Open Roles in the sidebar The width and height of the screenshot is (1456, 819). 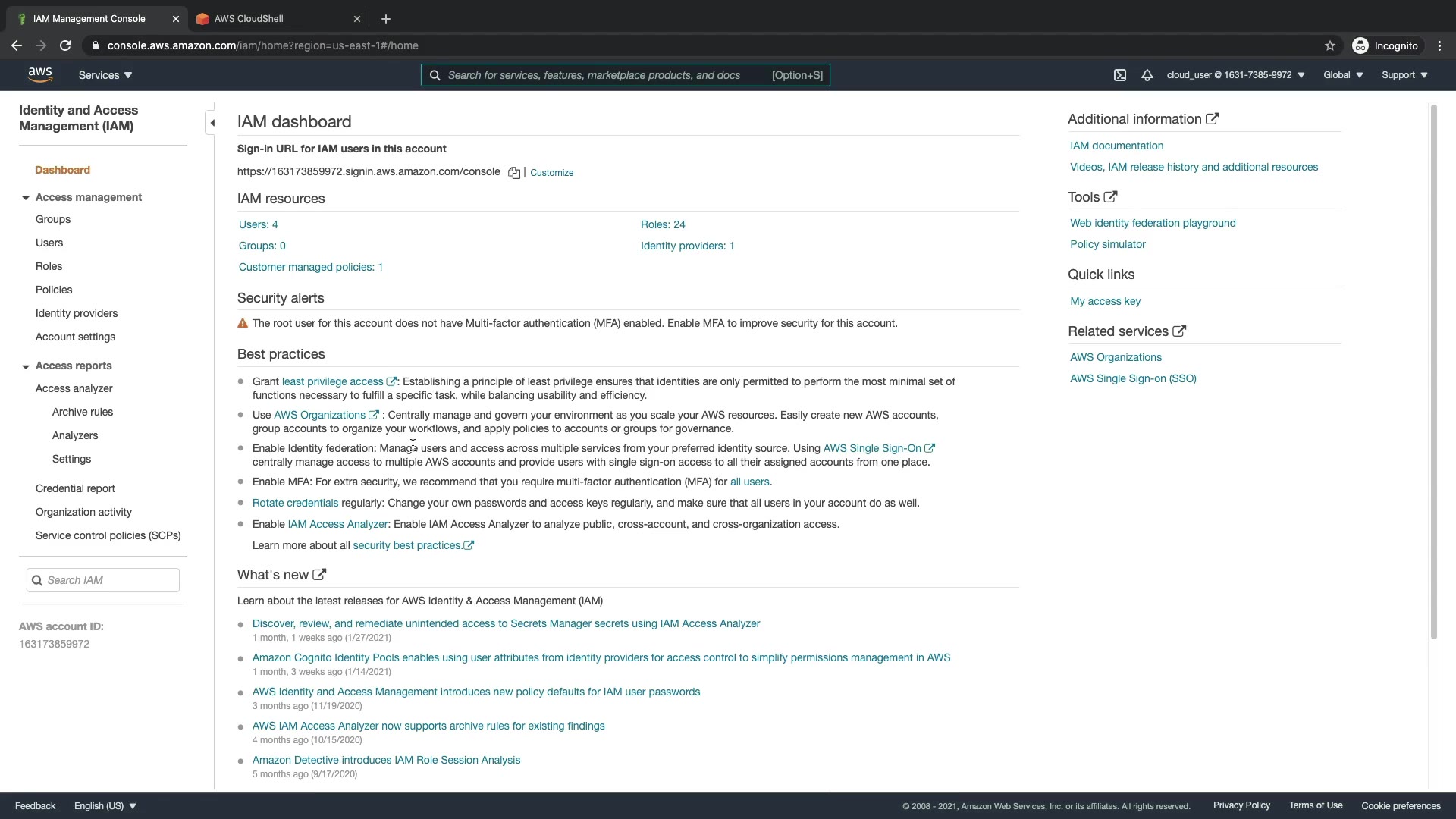click(x=49, y=266)
